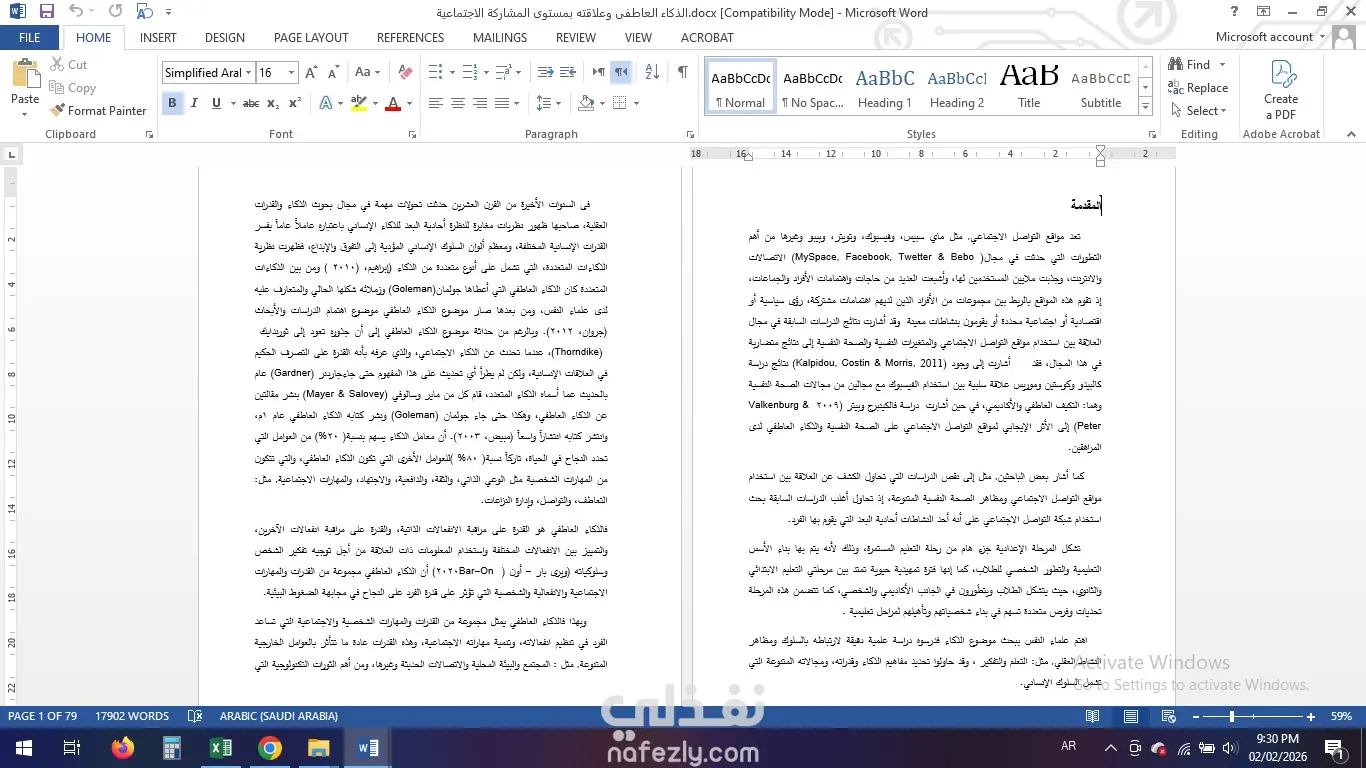Open the Excel app on the taskbar

coord(221,747)
